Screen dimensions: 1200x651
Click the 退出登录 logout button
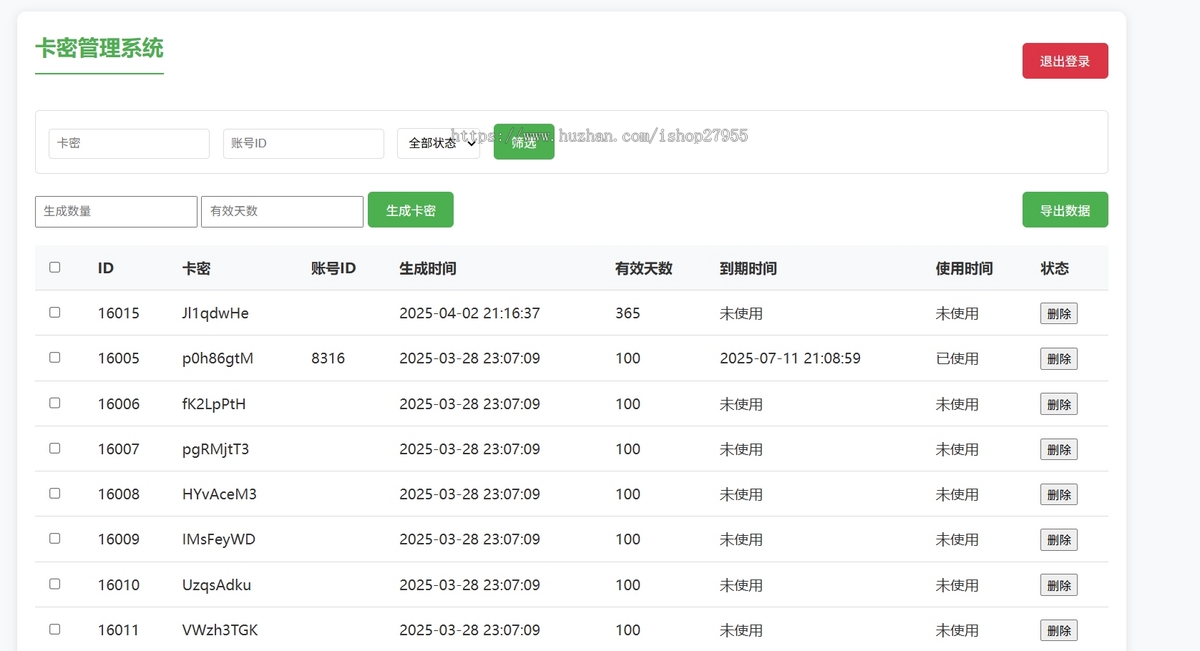(1065, 61)
